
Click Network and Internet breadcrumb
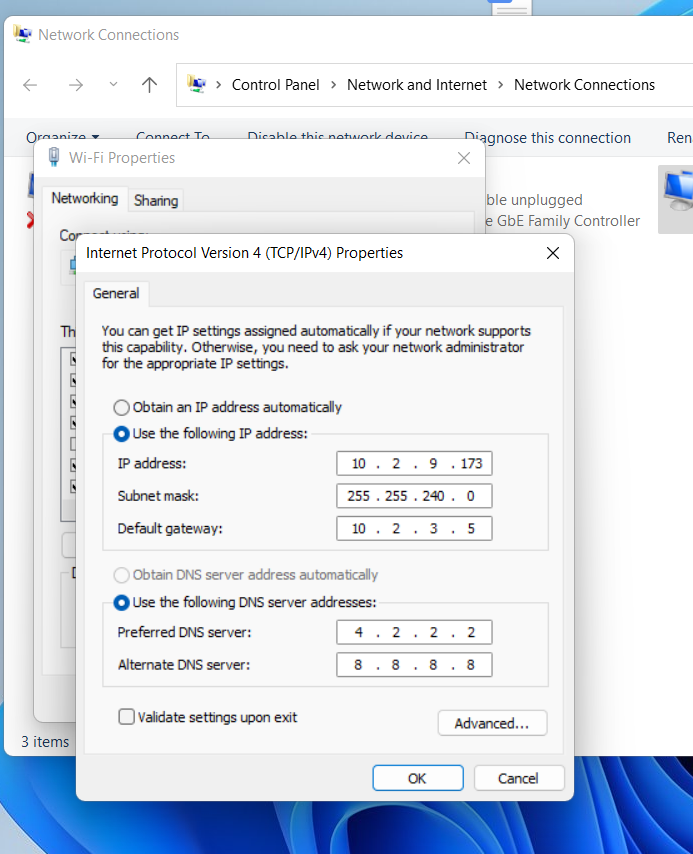click(417, 85)
